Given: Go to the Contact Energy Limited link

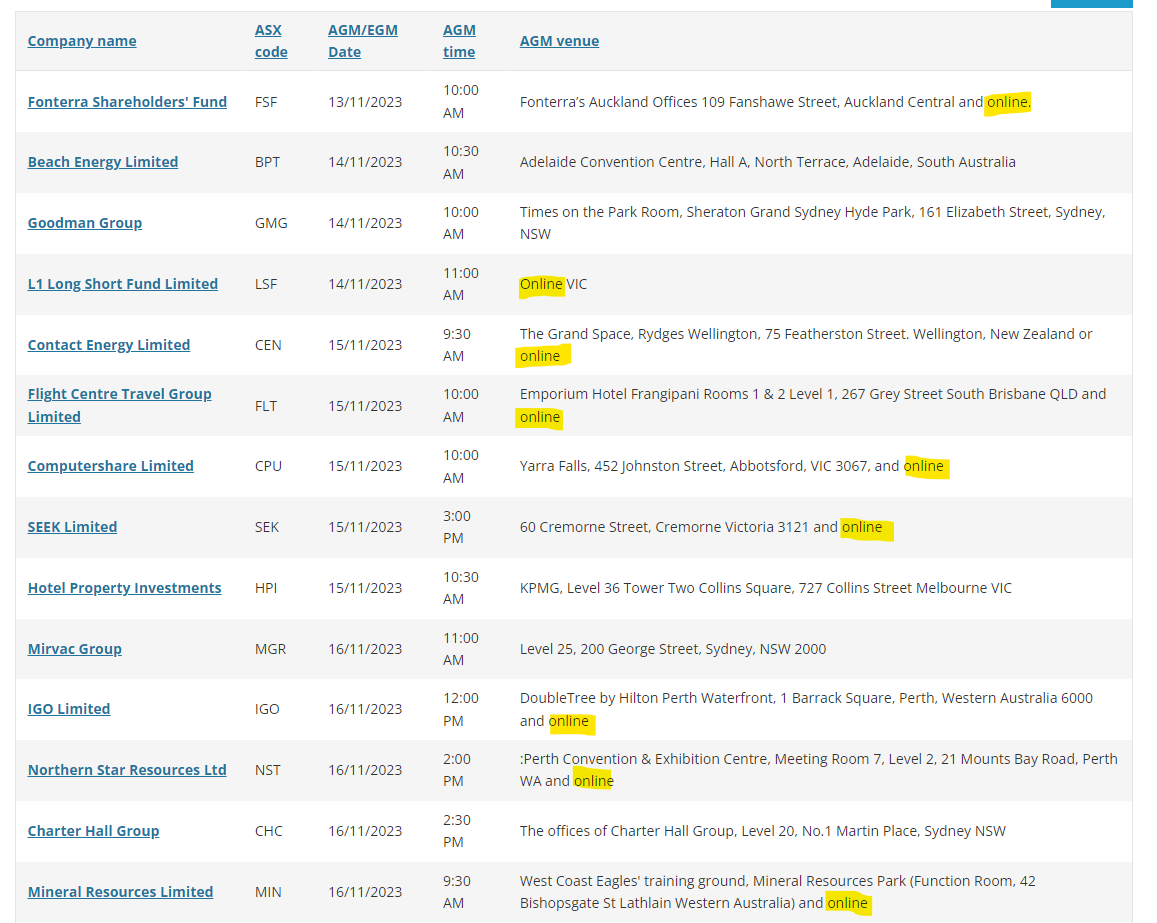Looking at the screenshot, I should [x=108, y=345].
